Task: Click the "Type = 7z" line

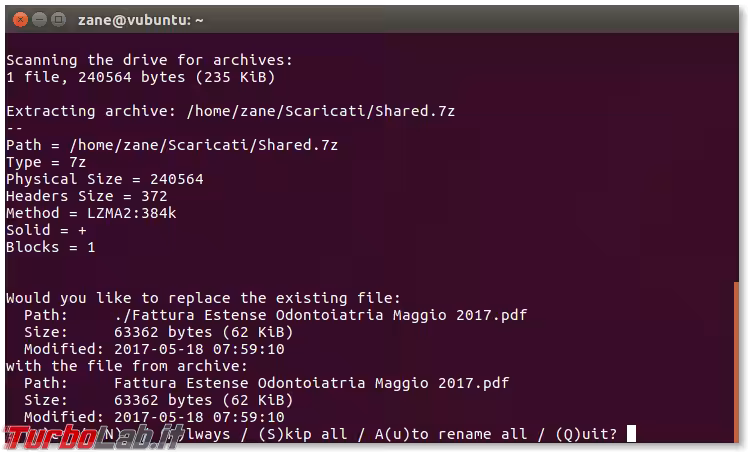Action: (43, 162)
